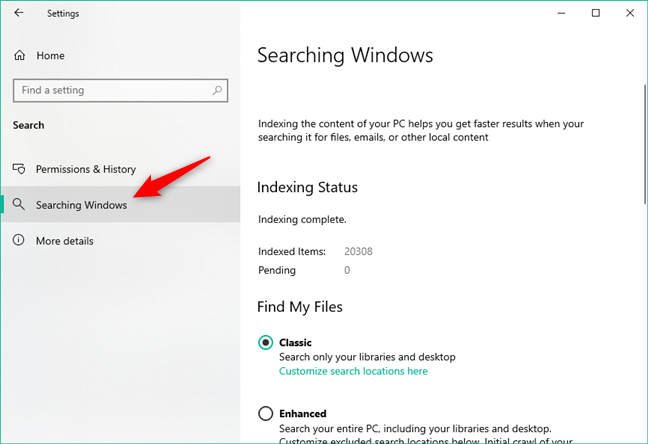Click the Indexed Items value 20308
This screenshot has width=648, height=444.
pyautogui.click(x=358, y=251)
